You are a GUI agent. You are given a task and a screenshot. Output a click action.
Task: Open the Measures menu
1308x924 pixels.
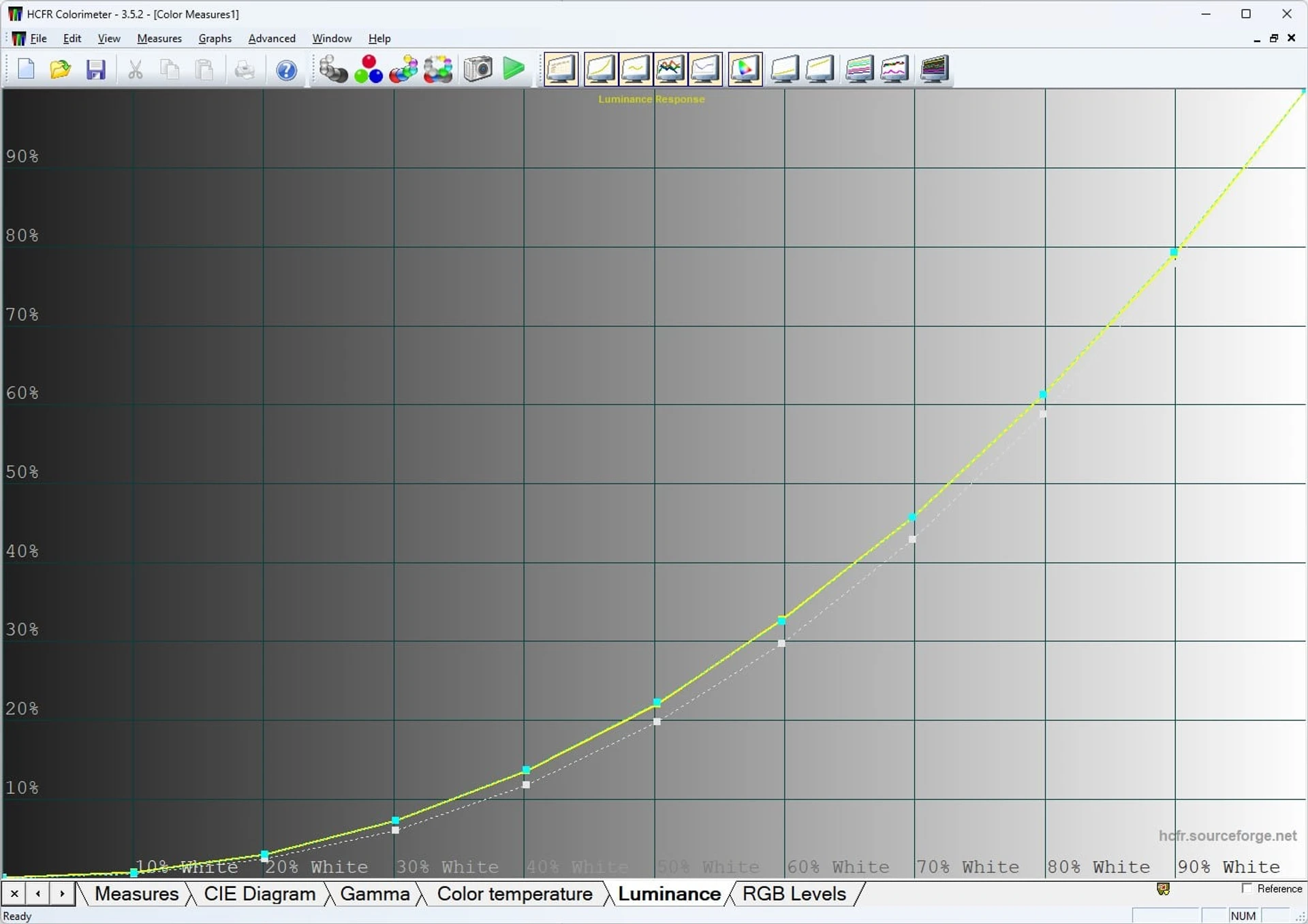point(159,38)
